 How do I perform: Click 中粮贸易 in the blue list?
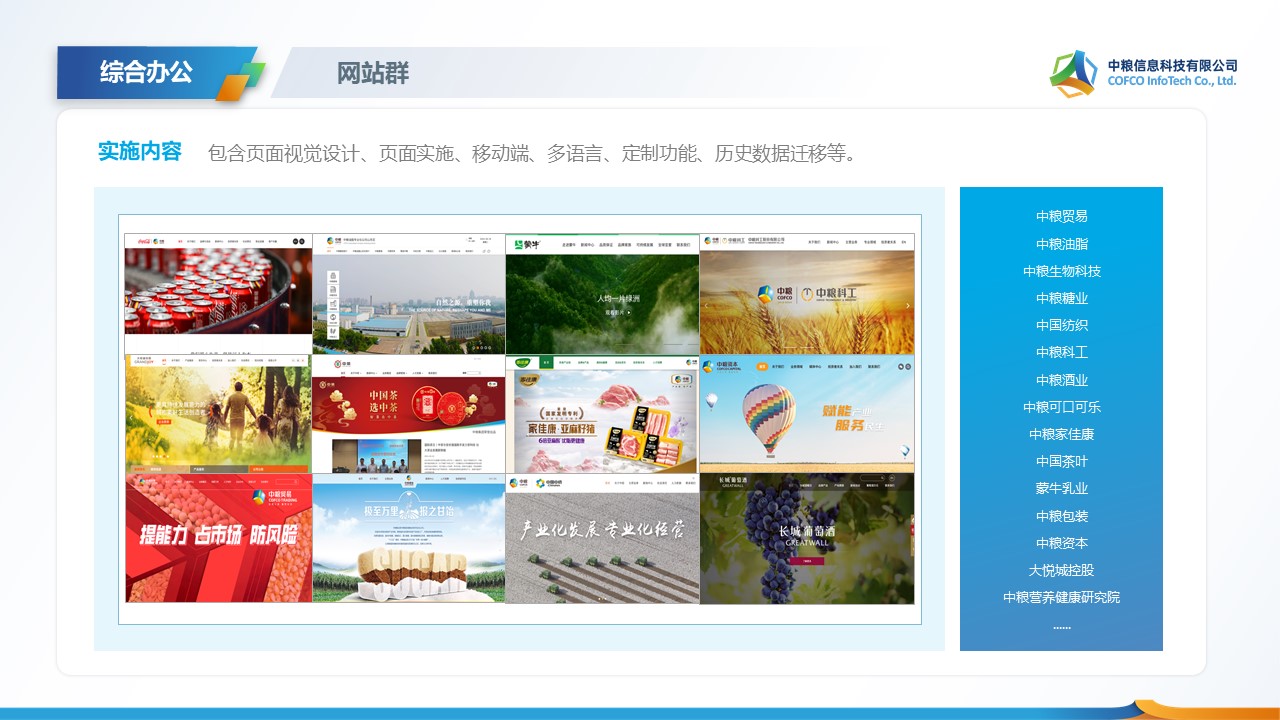[x=1061, y=216]
